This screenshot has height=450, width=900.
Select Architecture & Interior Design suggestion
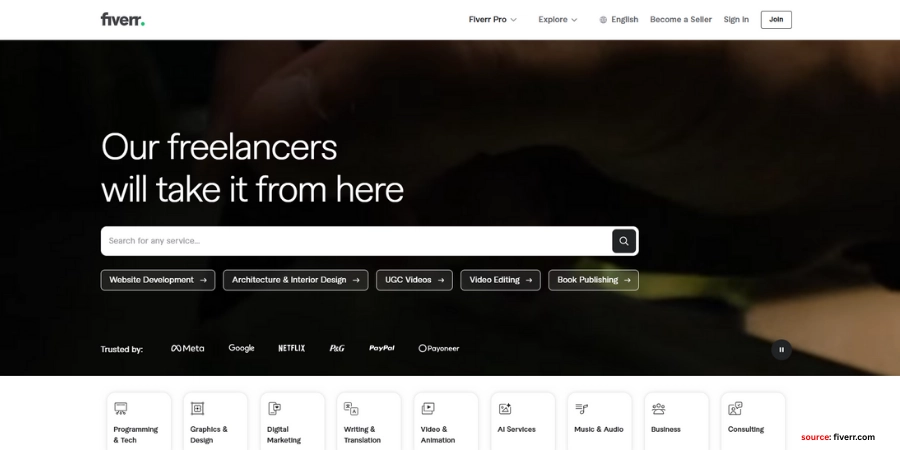click(296, 280)
